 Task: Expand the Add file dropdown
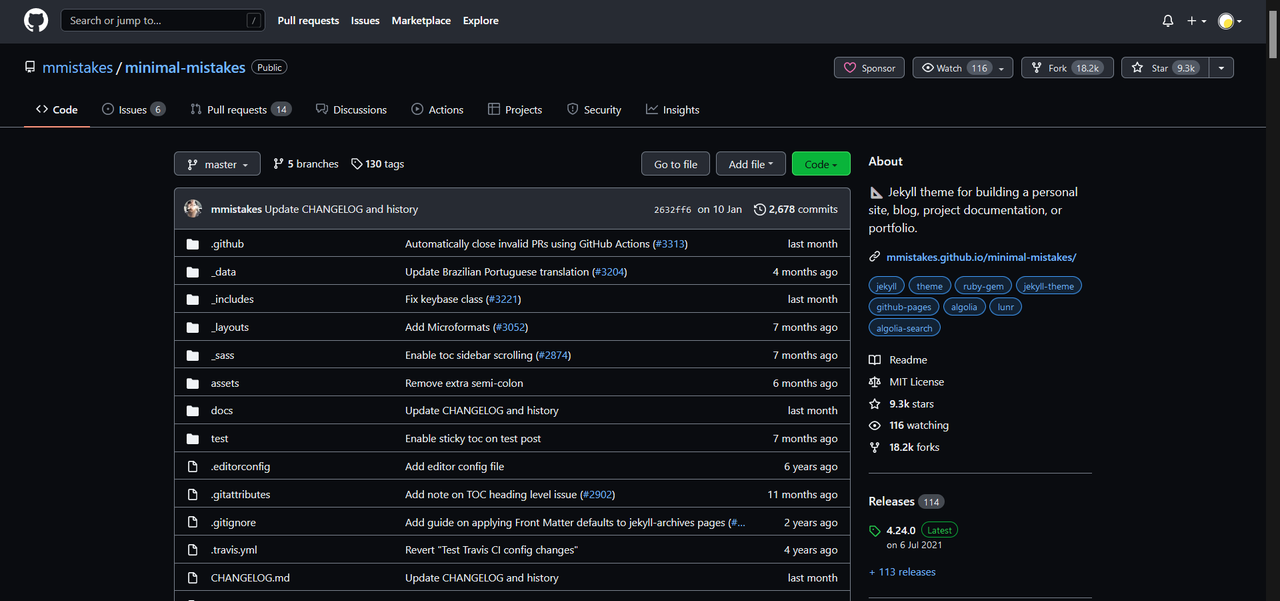point(751,164)
